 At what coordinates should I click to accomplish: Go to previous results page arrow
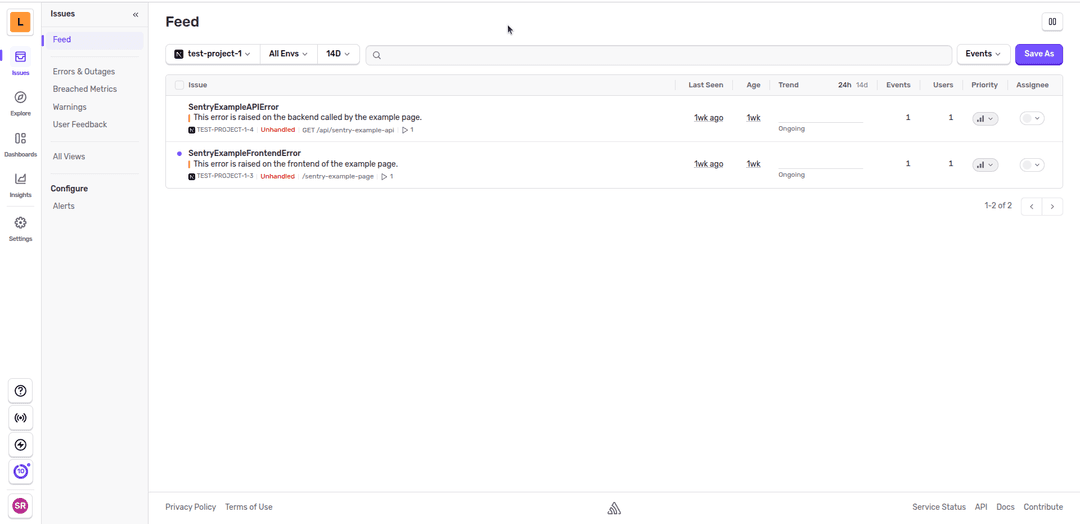pyautogui.click(x=1031, y=206)
